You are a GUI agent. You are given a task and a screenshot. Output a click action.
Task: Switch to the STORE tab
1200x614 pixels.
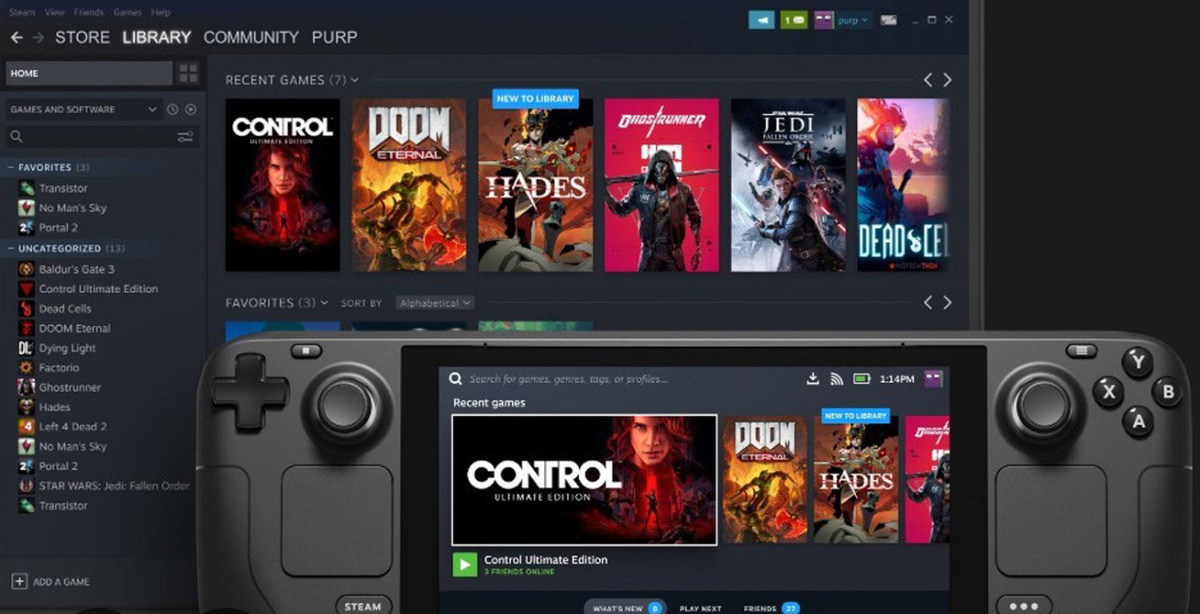tap(82, 37)
